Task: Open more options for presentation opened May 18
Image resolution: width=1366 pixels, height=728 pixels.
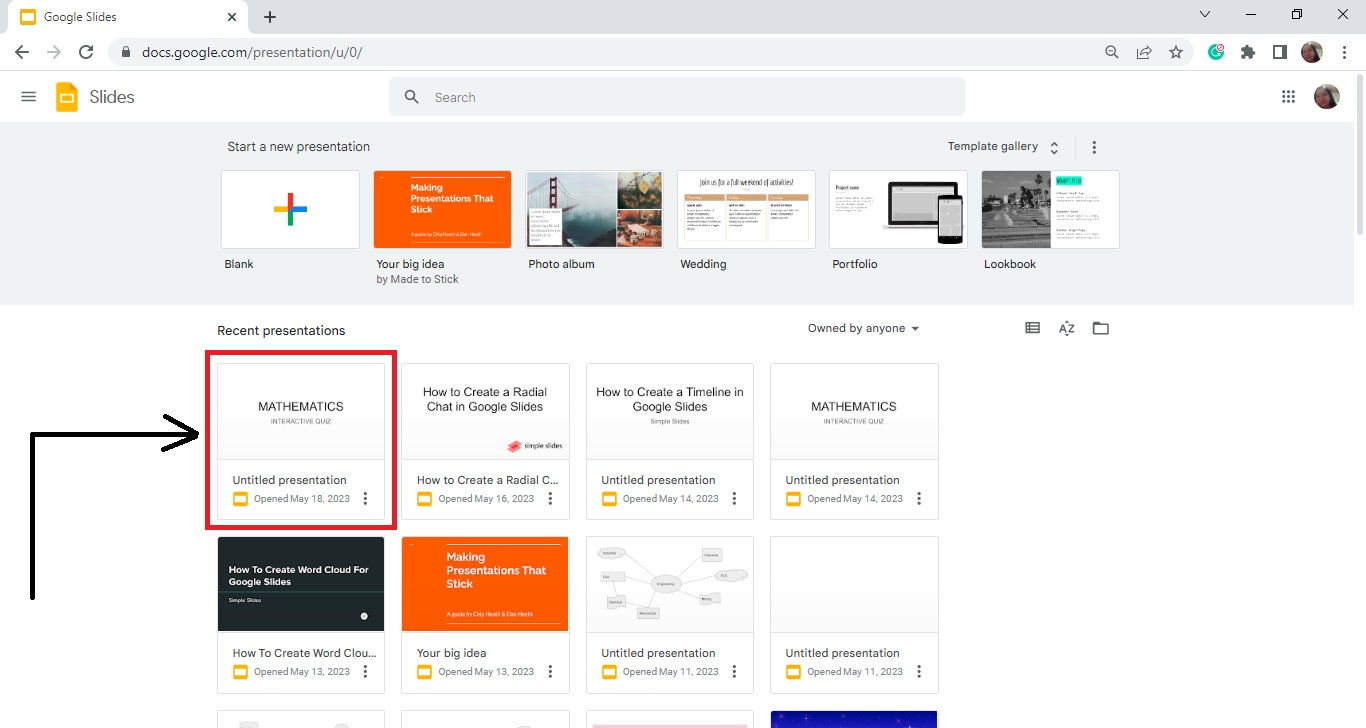Action: pos(366,498)
